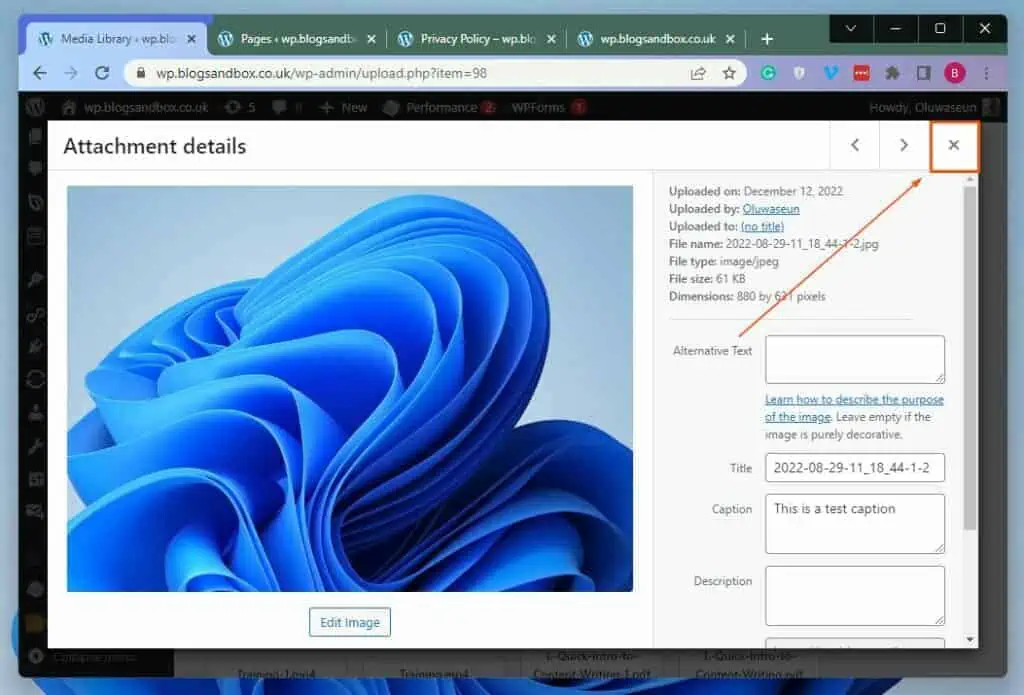Image resolution: width=1024 pixels, height=695 pixels.
Task: Click the Title input field
Action: 854,468
